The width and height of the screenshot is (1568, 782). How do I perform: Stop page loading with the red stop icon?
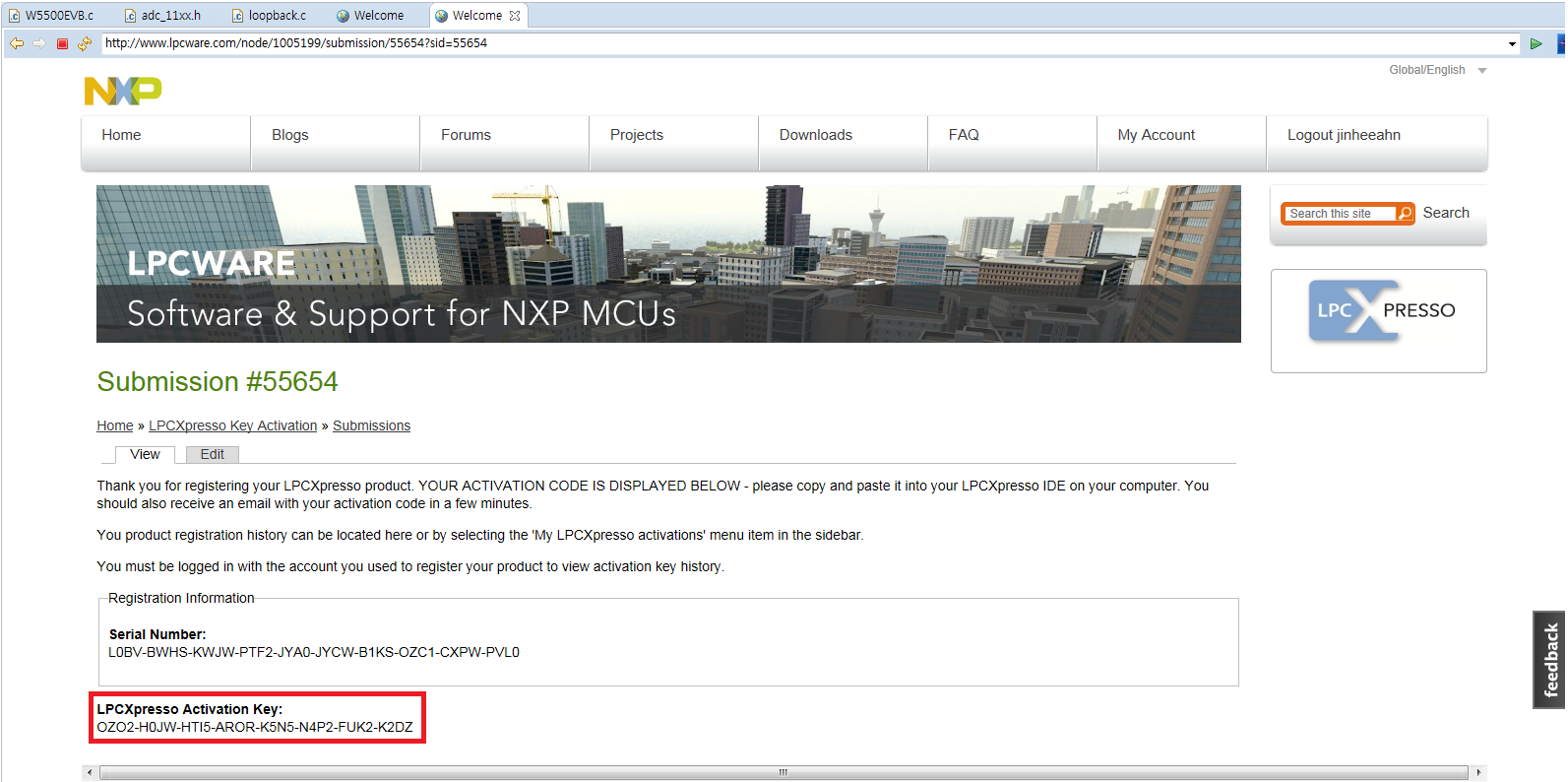[x=62, y=43]
